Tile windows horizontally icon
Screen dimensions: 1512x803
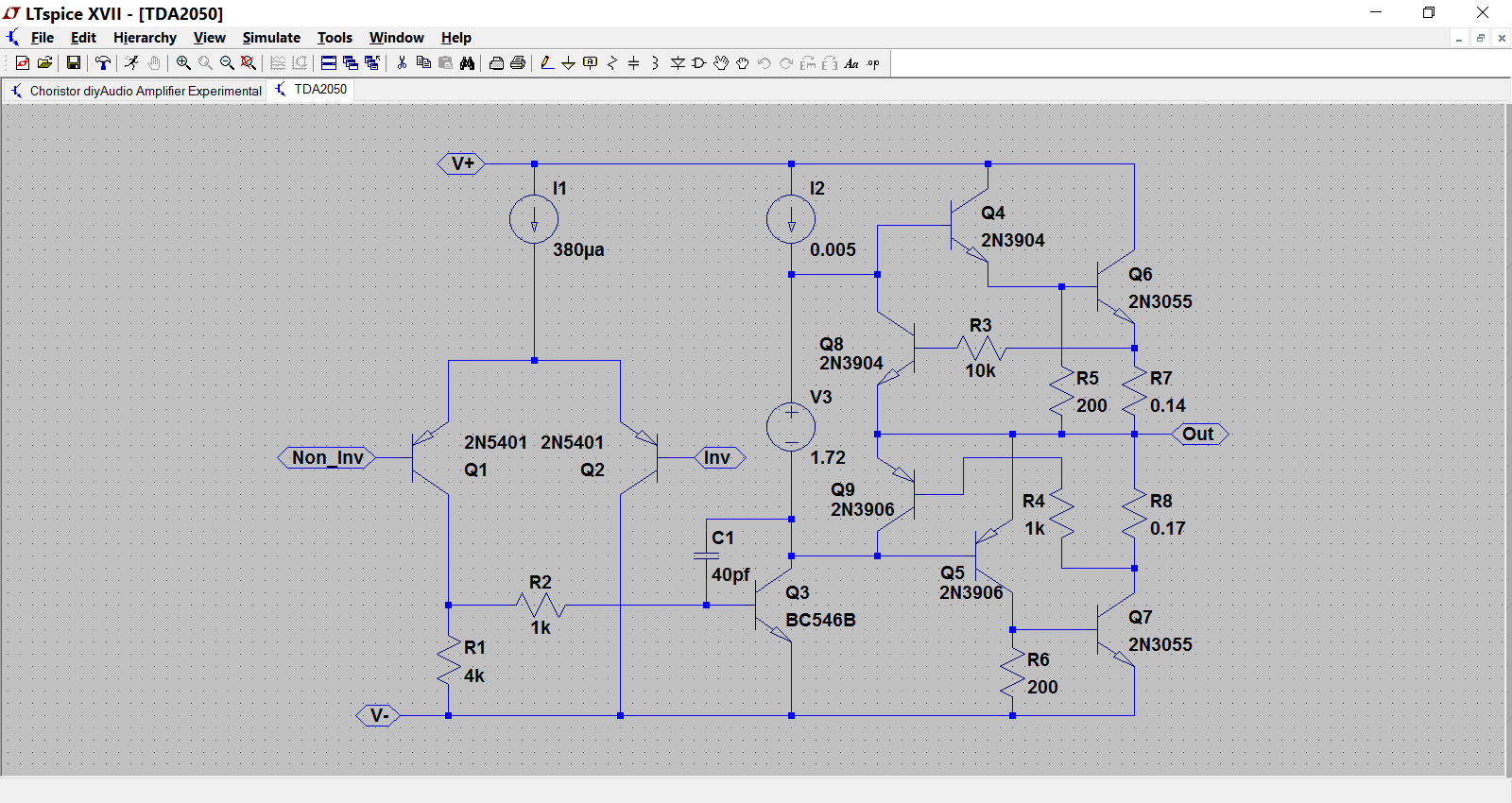pyautogui.click(x=329, y=63)
